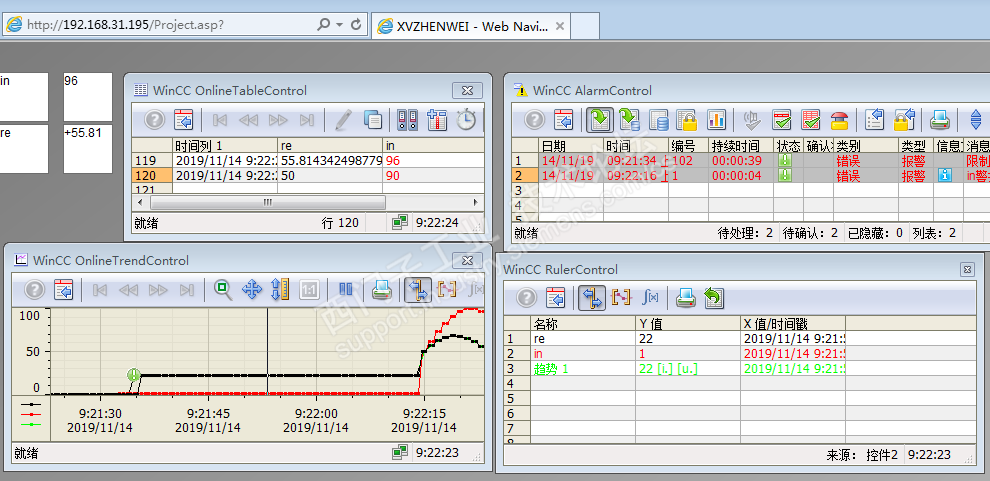
Task: Show statistics area window in RulerControl
Action: coord(622,297)
